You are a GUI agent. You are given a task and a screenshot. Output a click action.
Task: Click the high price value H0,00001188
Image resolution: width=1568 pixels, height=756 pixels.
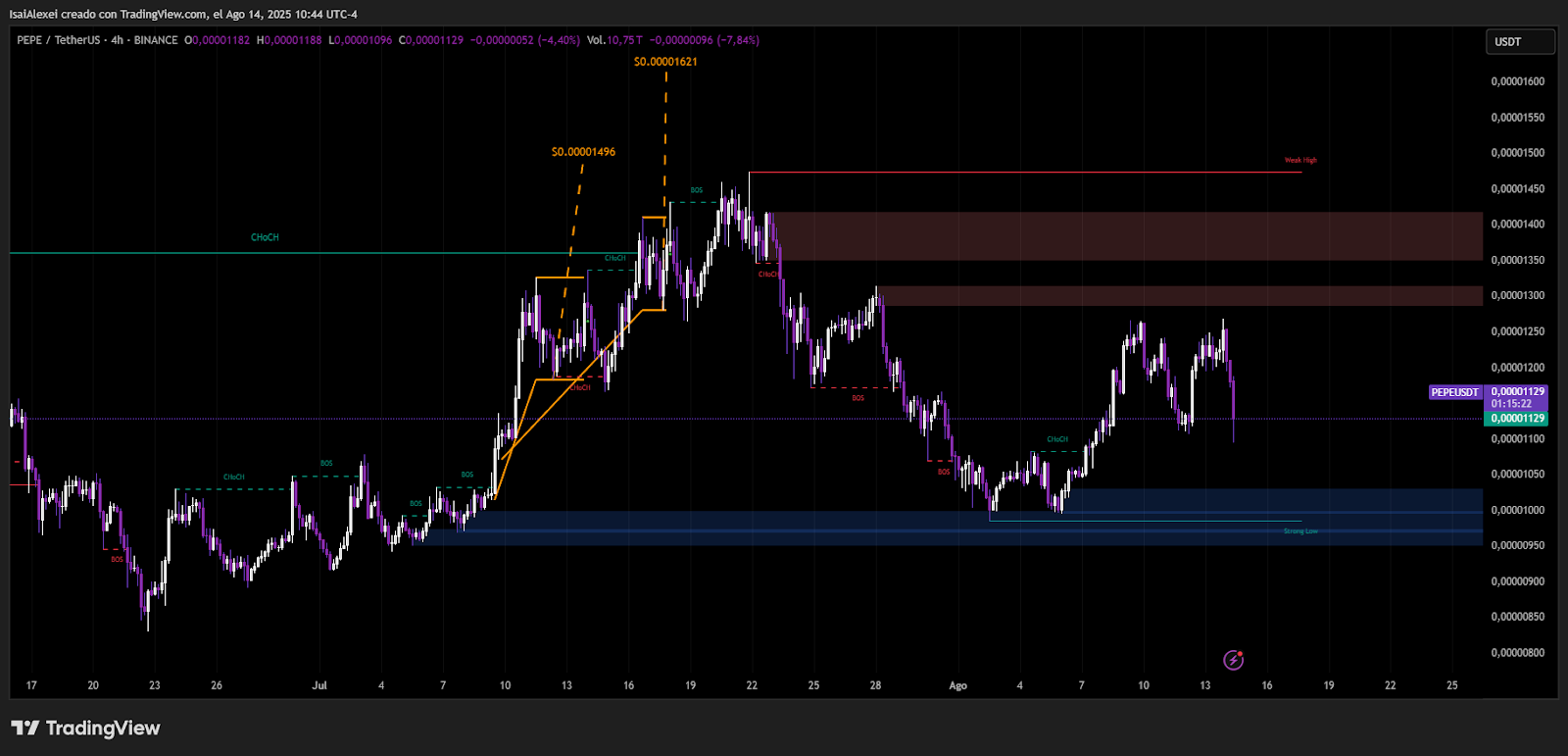click(x=289, y=40)
